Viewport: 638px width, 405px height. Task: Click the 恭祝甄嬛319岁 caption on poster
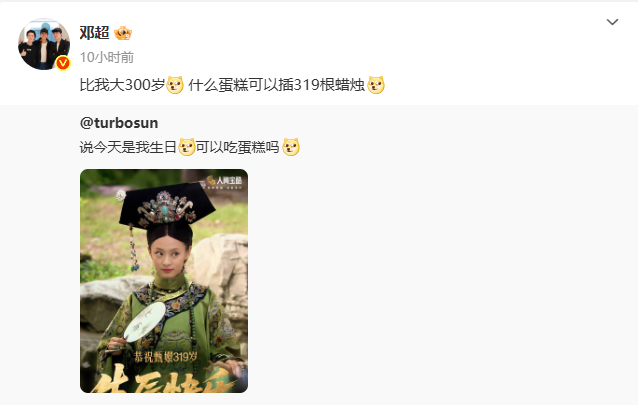coord(166,357)
